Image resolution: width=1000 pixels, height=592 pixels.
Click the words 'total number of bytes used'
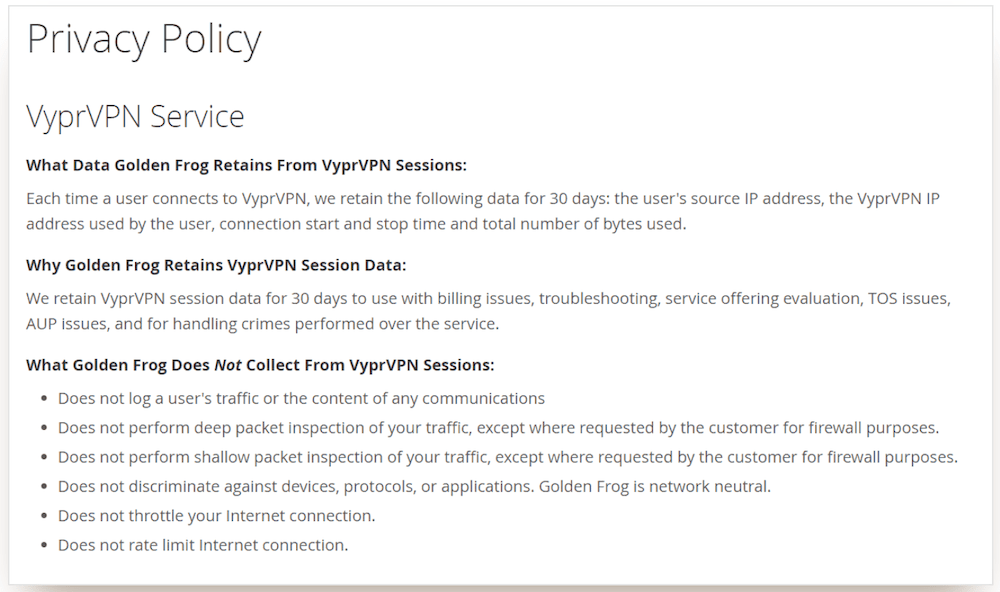tap(585, 223)
